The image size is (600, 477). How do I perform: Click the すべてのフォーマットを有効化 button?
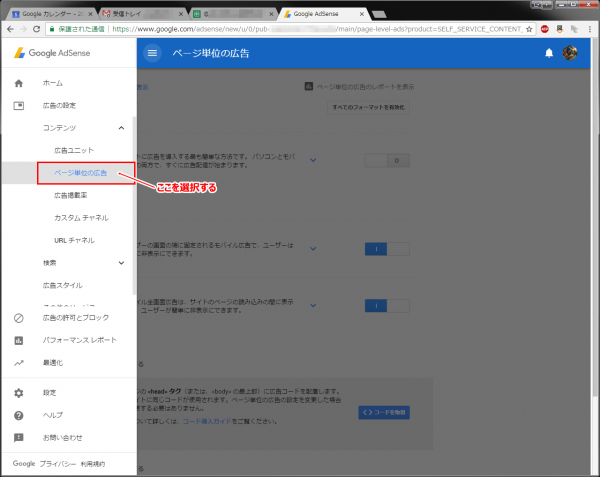(369, 107)
